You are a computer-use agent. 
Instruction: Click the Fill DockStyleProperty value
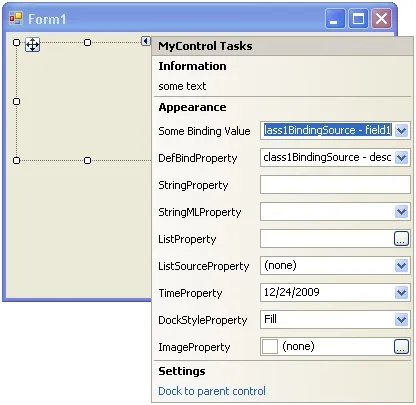pos(270,319)
